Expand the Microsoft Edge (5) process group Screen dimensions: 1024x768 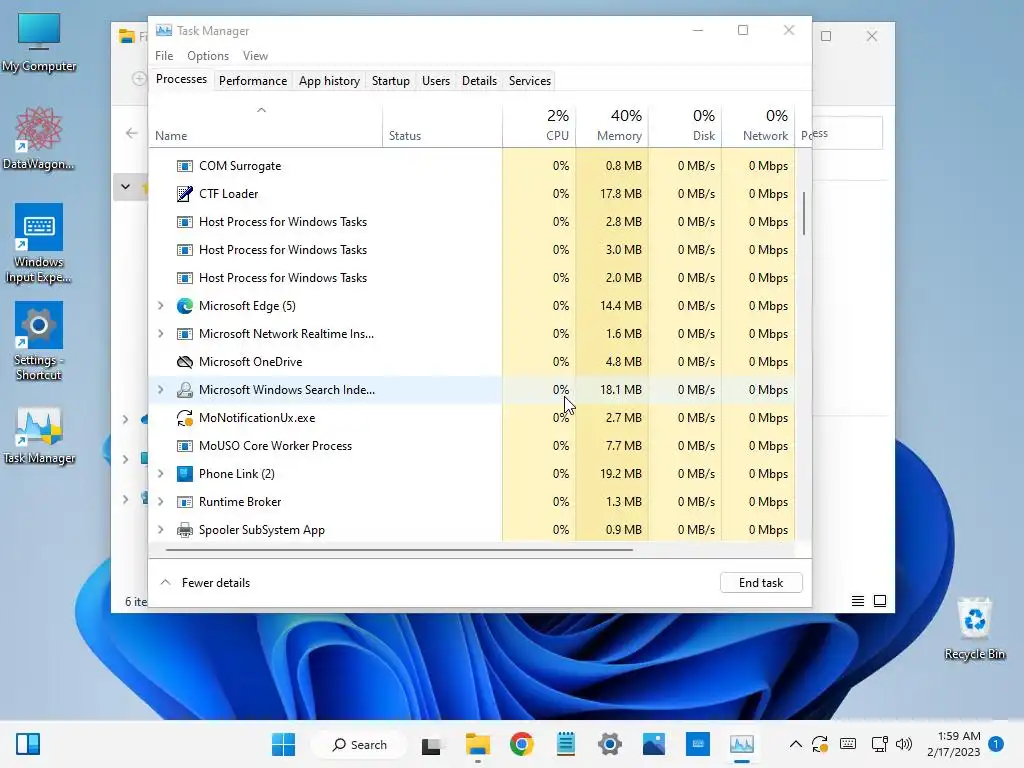pos(161,306)
